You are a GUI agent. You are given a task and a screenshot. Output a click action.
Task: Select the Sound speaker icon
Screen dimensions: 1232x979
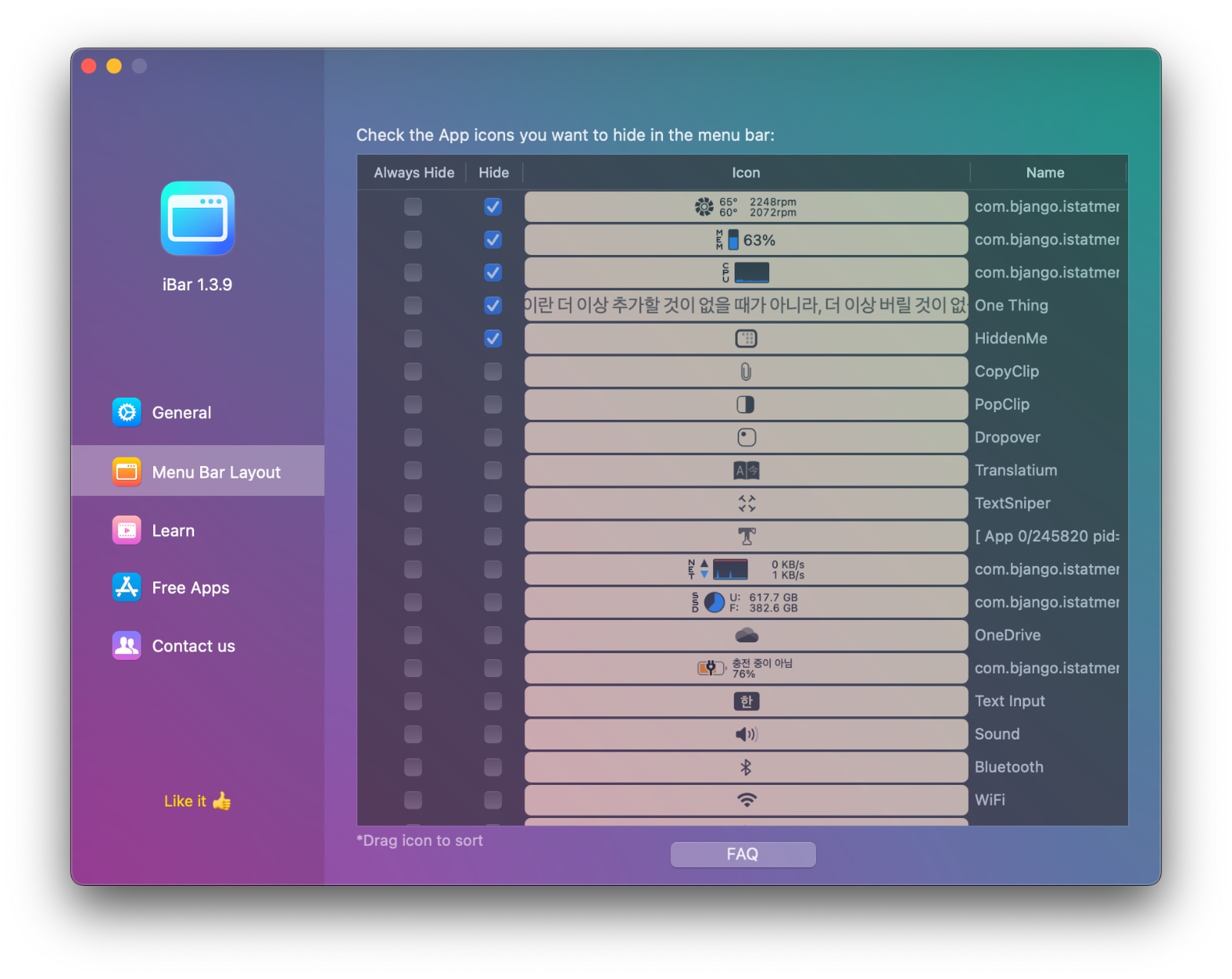coord(746,734)
